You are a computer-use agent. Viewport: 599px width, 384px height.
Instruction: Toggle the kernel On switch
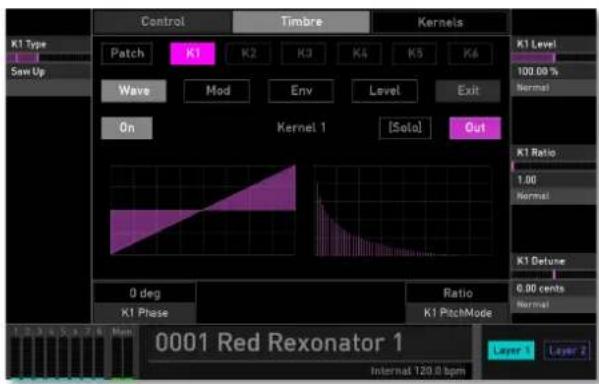[x=127, y=128]
